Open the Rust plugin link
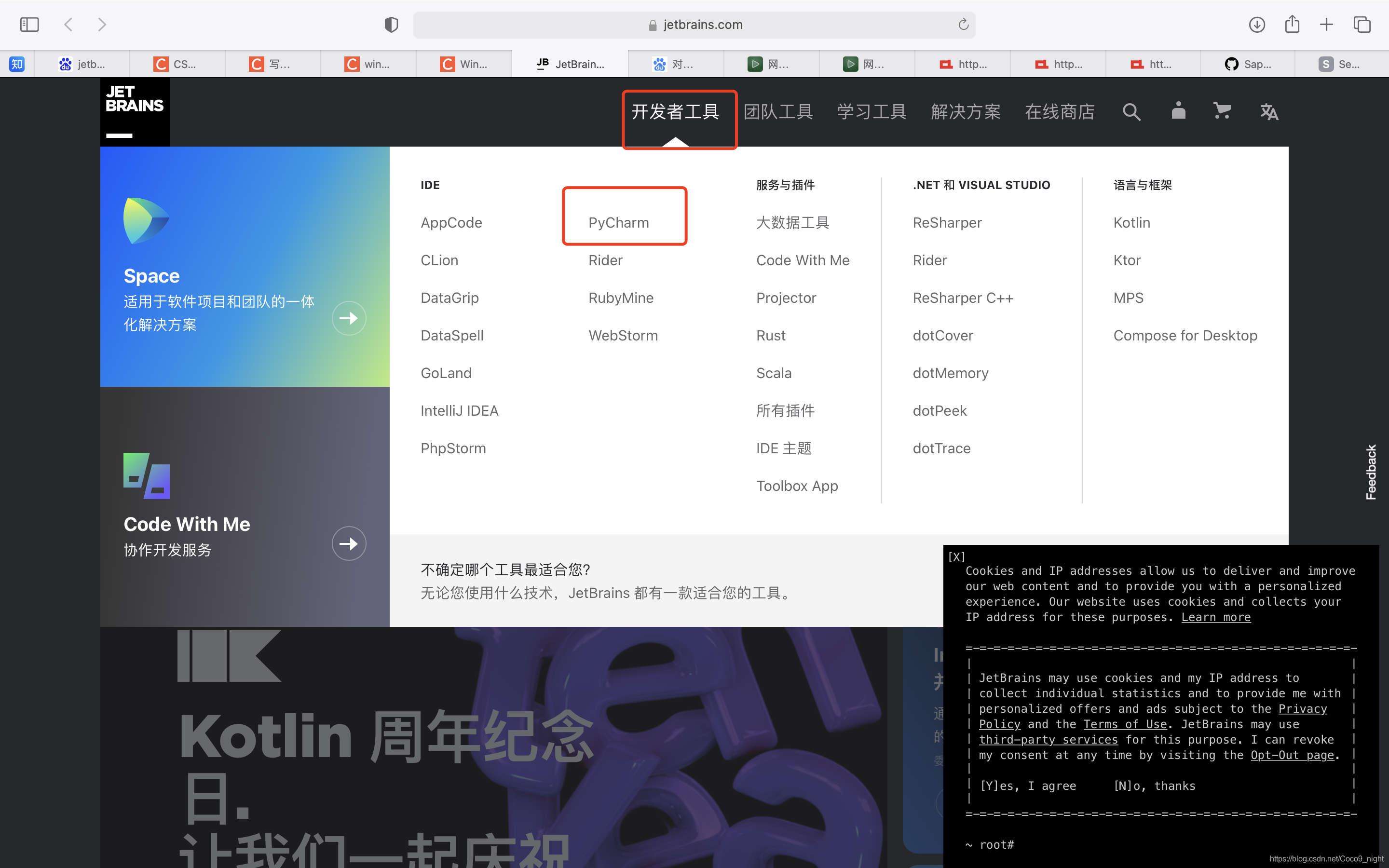The image size is (1389, 868). coord(770,335)
